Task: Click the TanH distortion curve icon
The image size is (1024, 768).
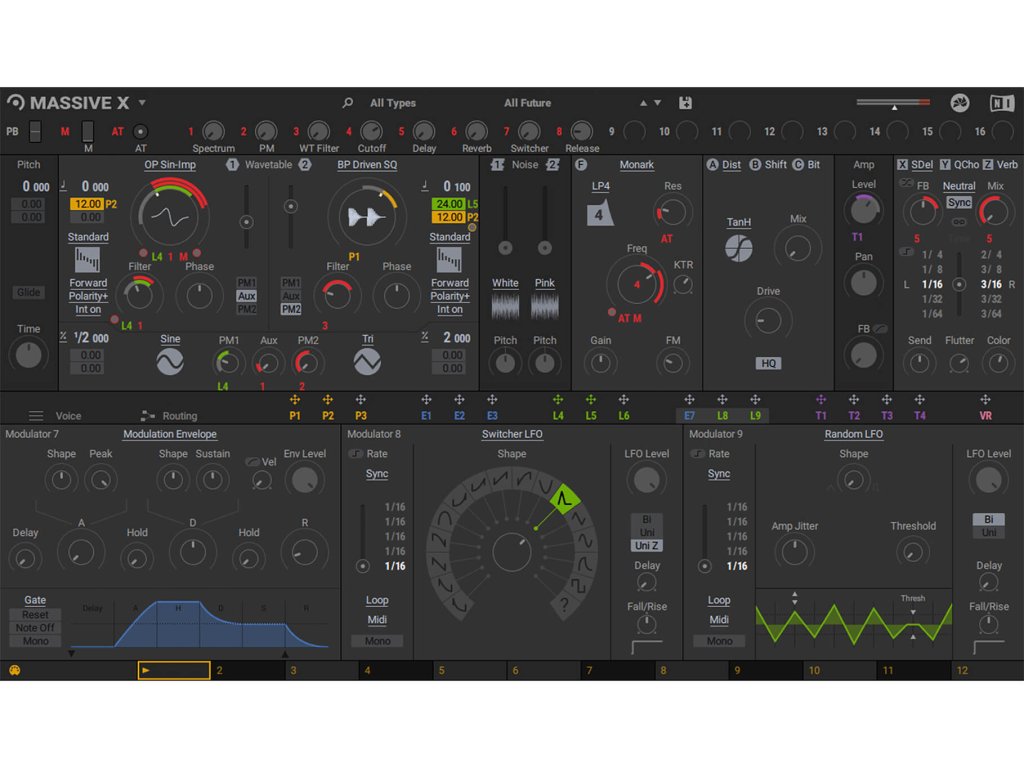Action: pos(739,248)
